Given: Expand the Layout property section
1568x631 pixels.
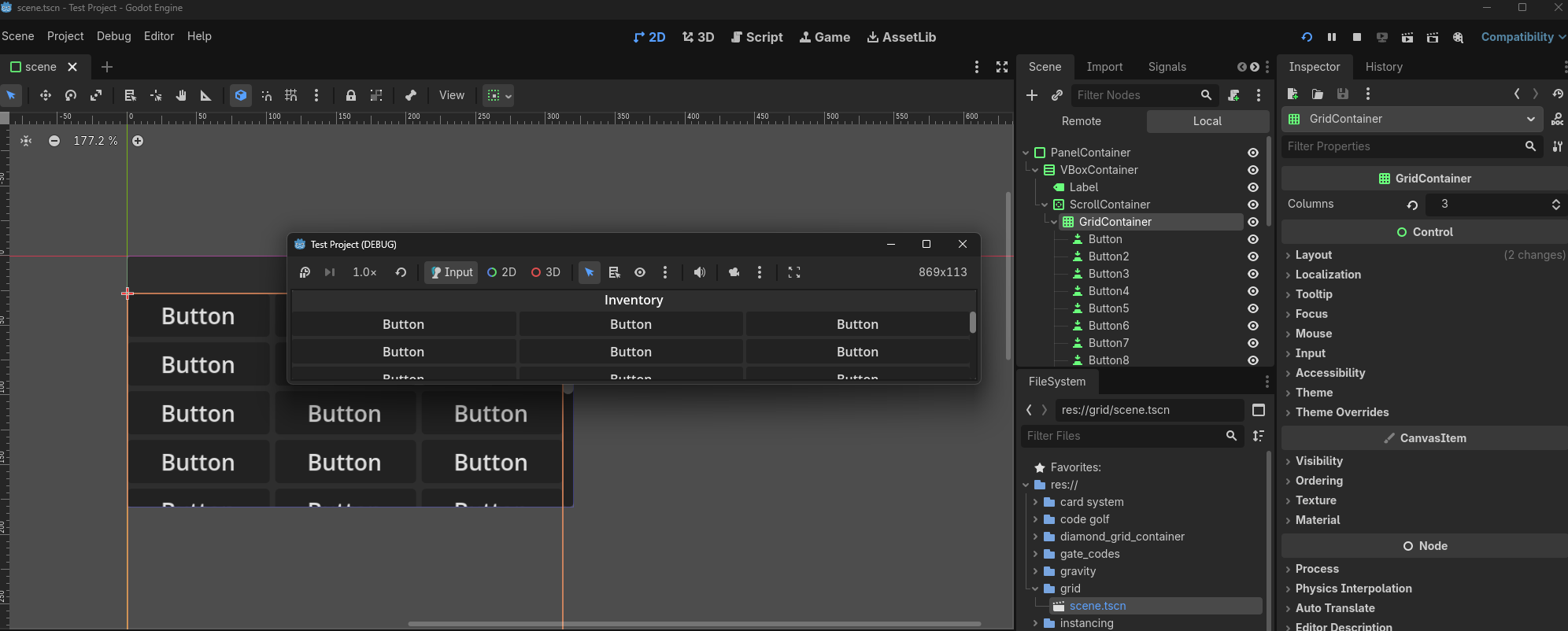Looking at the screenshot, I should coord(1314,255).
